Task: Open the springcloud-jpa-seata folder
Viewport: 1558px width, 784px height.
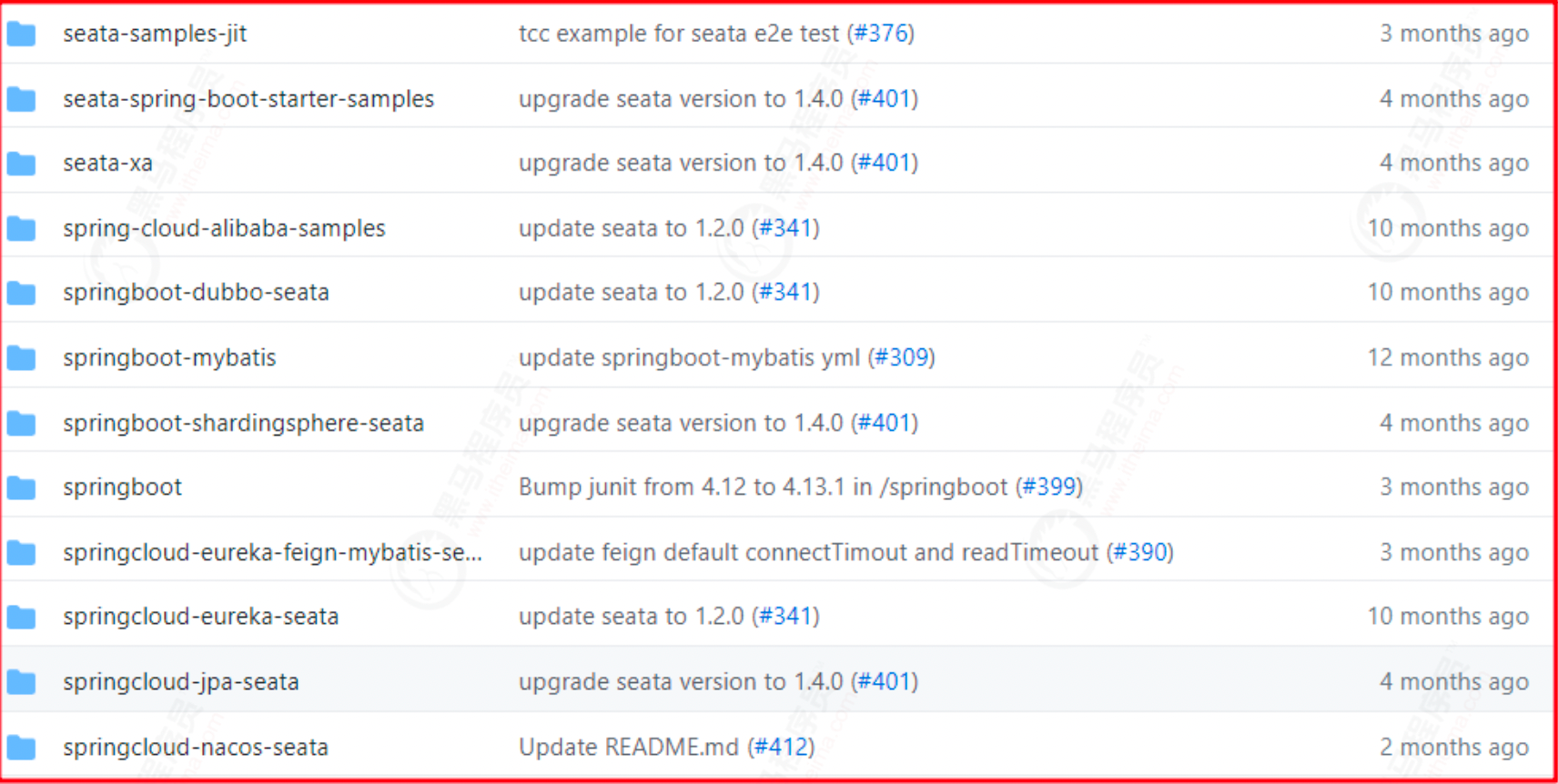Action: pos(180,682)
